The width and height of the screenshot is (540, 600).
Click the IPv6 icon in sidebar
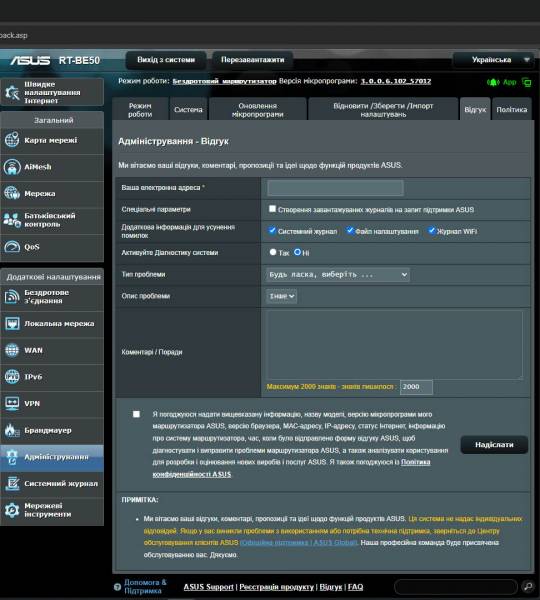click(12, 377)
